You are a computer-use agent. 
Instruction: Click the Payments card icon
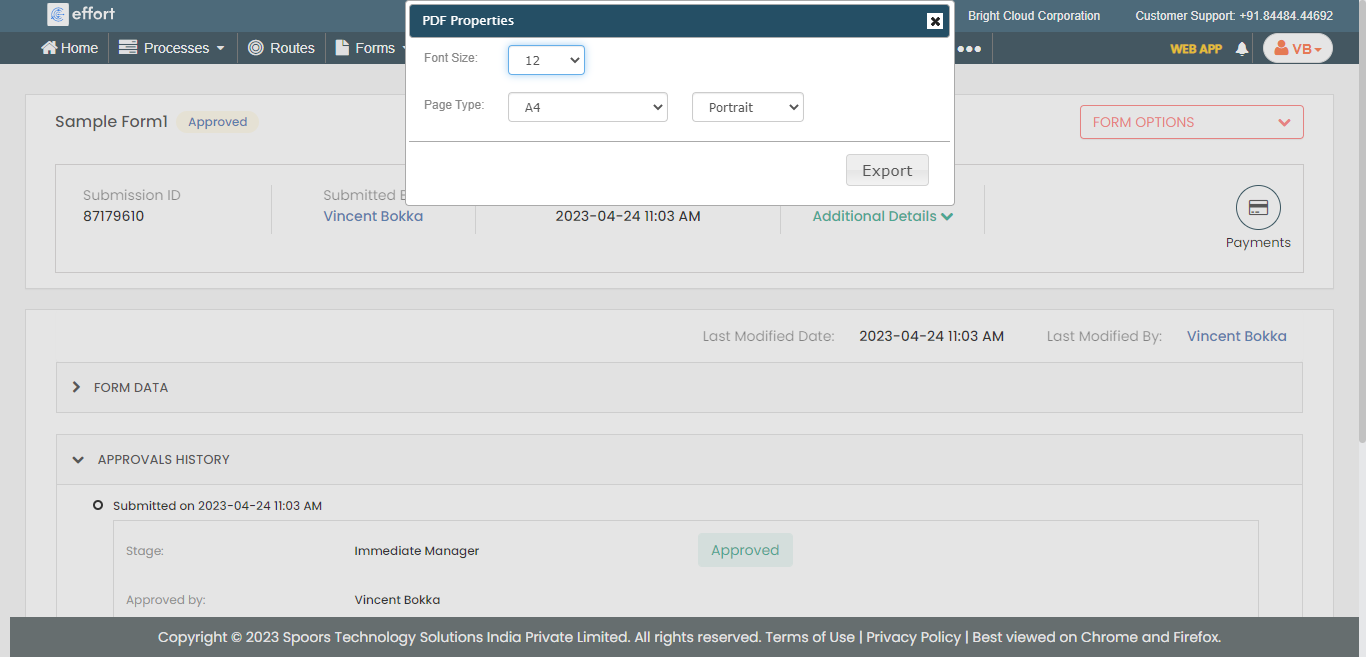1258,208
